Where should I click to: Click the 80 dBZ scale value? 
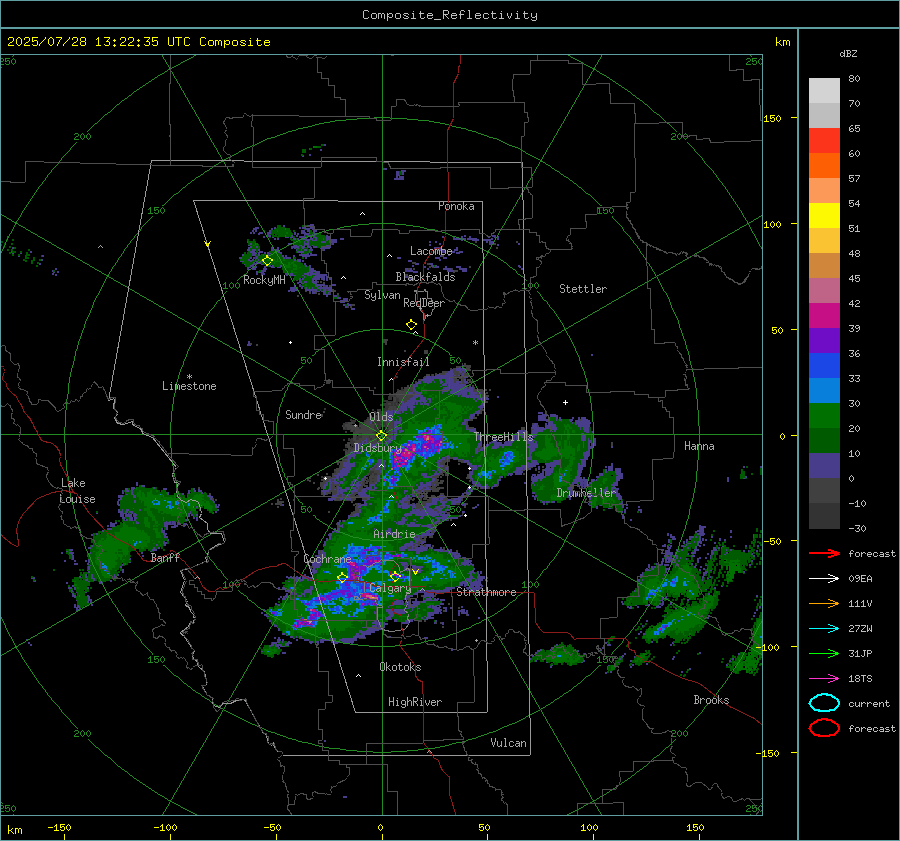pyautogui.click(x=854, y=79)
